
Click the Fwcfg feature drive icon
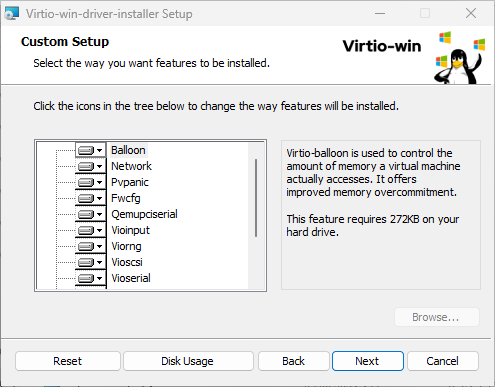(90, 198)
